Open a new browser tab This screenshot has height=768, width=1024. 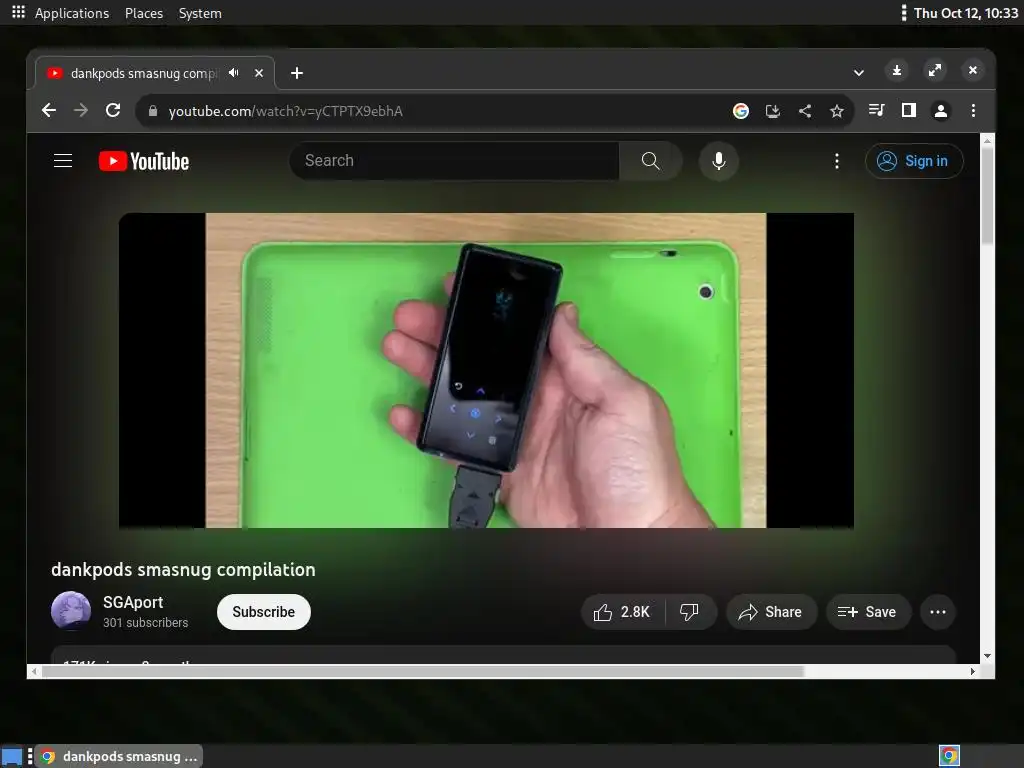(296, 73)
